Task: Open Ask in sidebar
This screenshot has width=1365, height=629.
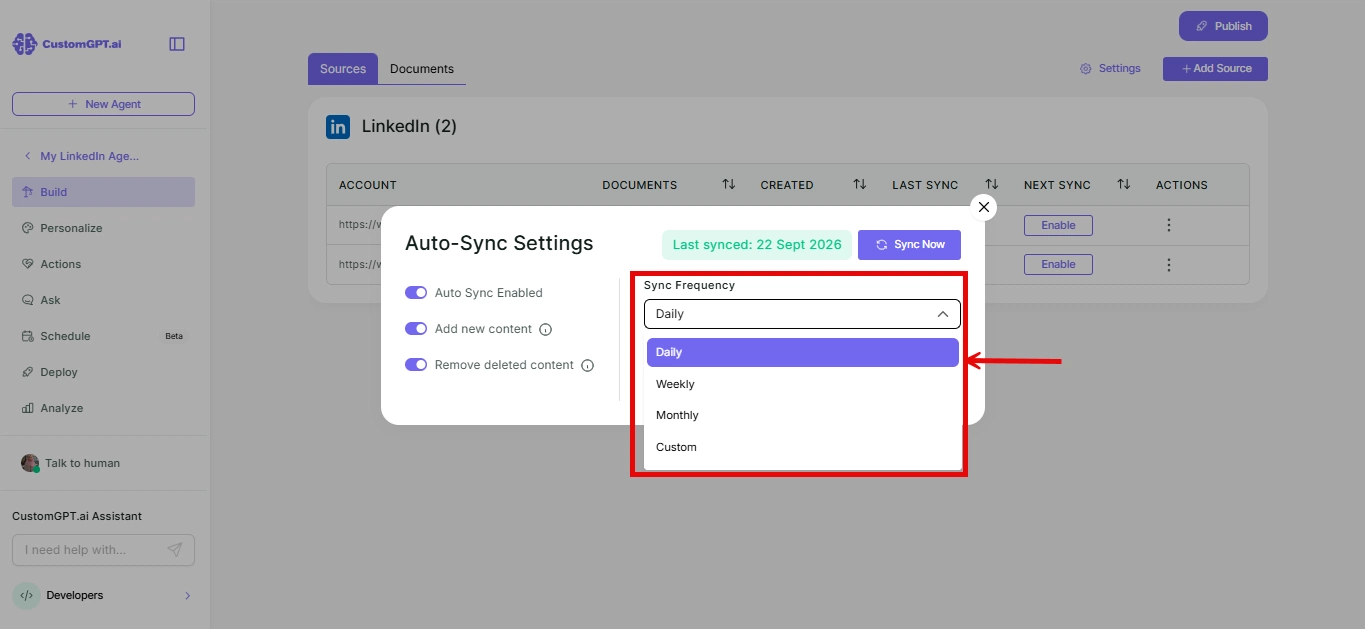Action: tap(103, 300)
